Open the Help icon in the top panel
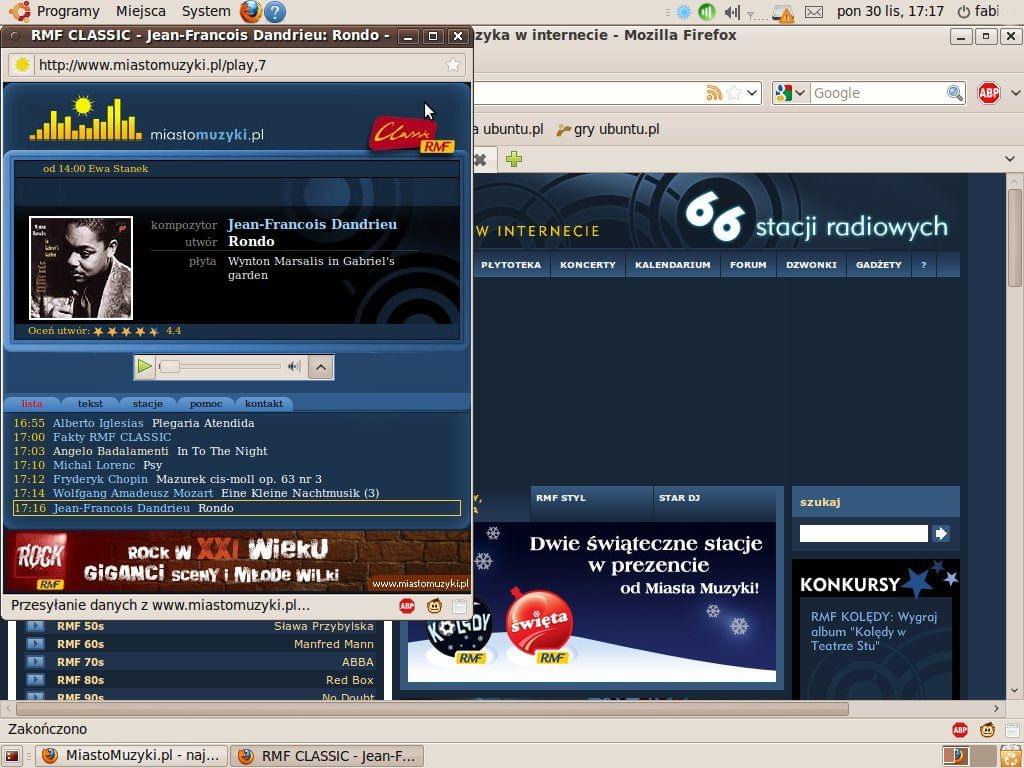Screen dimensions: 1024x768 click(275, 11)
